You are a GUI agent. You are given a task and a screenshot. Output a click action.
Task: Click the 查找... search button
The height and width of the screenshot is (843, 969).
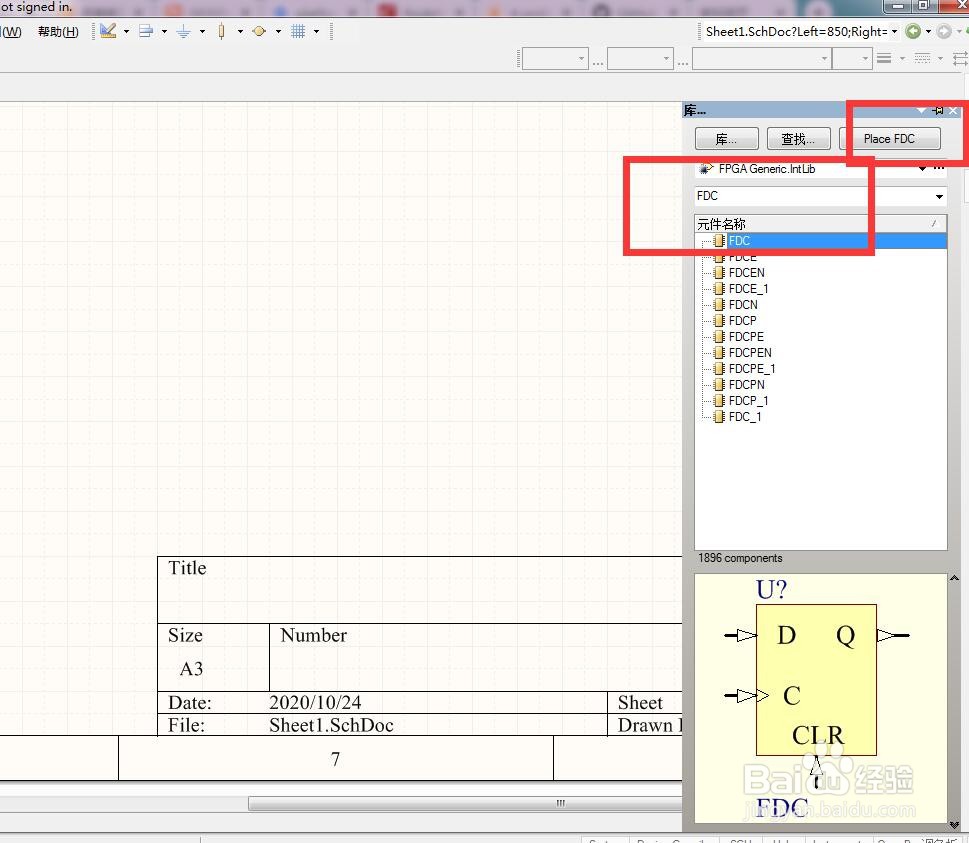coord(798,138)
